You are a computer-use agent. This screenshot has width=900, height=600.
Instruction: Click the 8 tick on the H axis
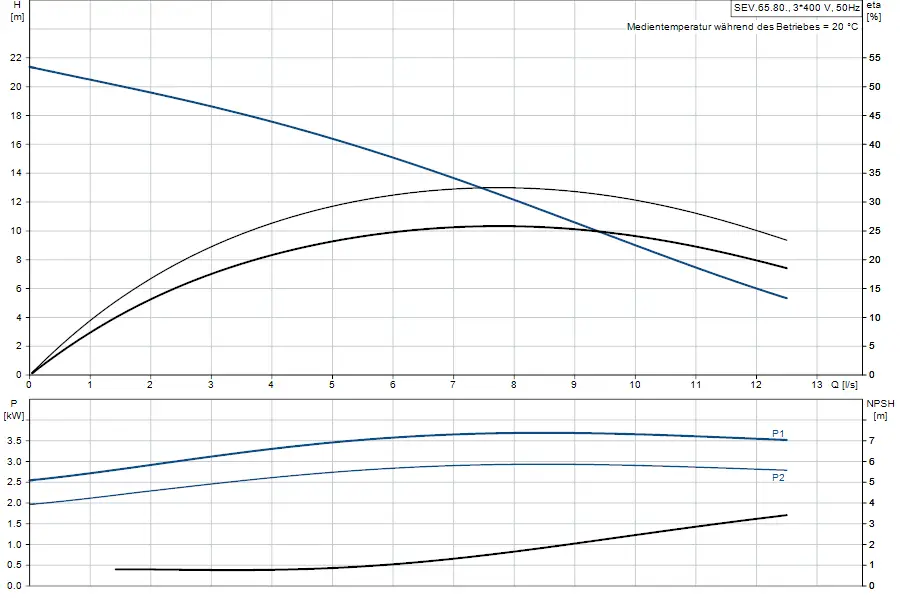tap(18, 260)
